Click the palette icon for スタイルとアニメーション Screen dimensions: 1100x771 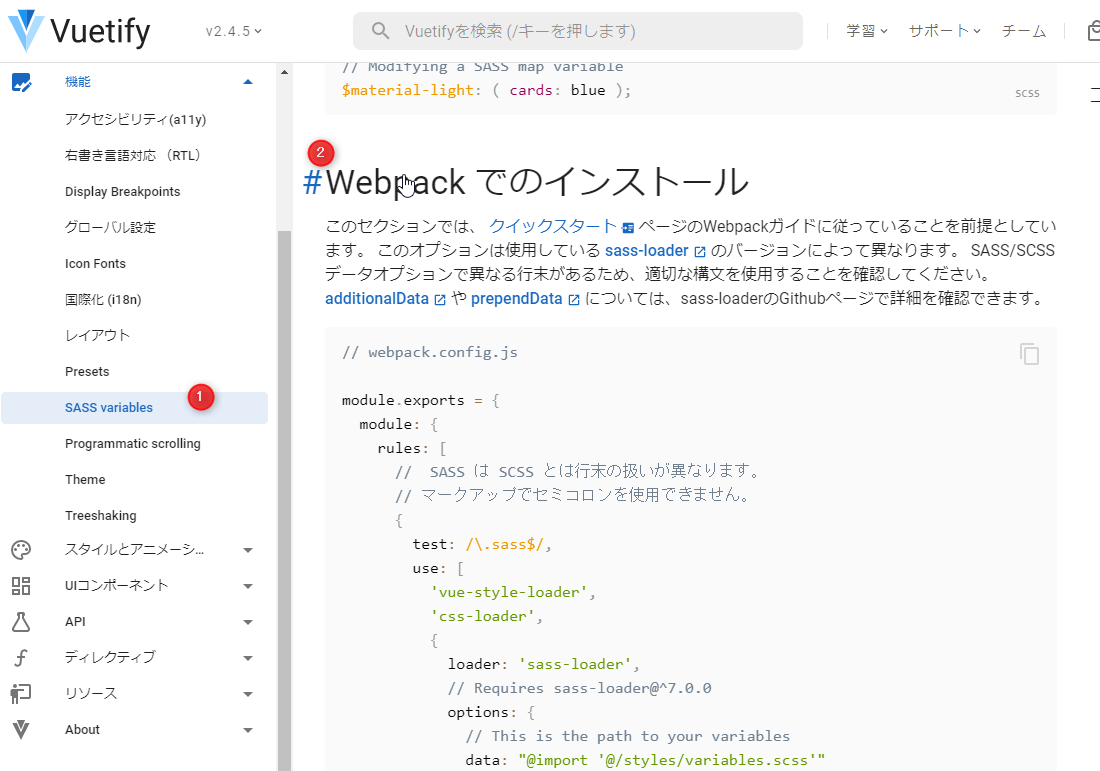point(21,550)
